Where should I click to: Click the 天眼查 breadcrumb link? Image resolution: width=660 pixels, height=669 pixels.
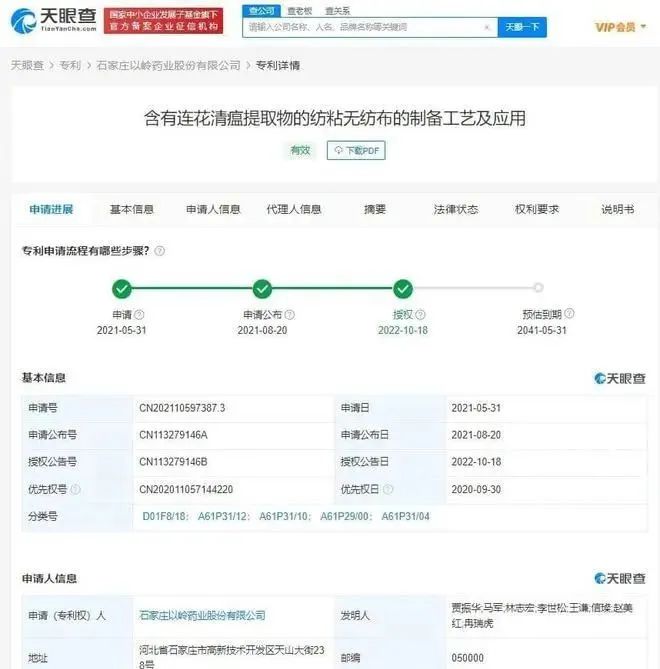[27, 65]
